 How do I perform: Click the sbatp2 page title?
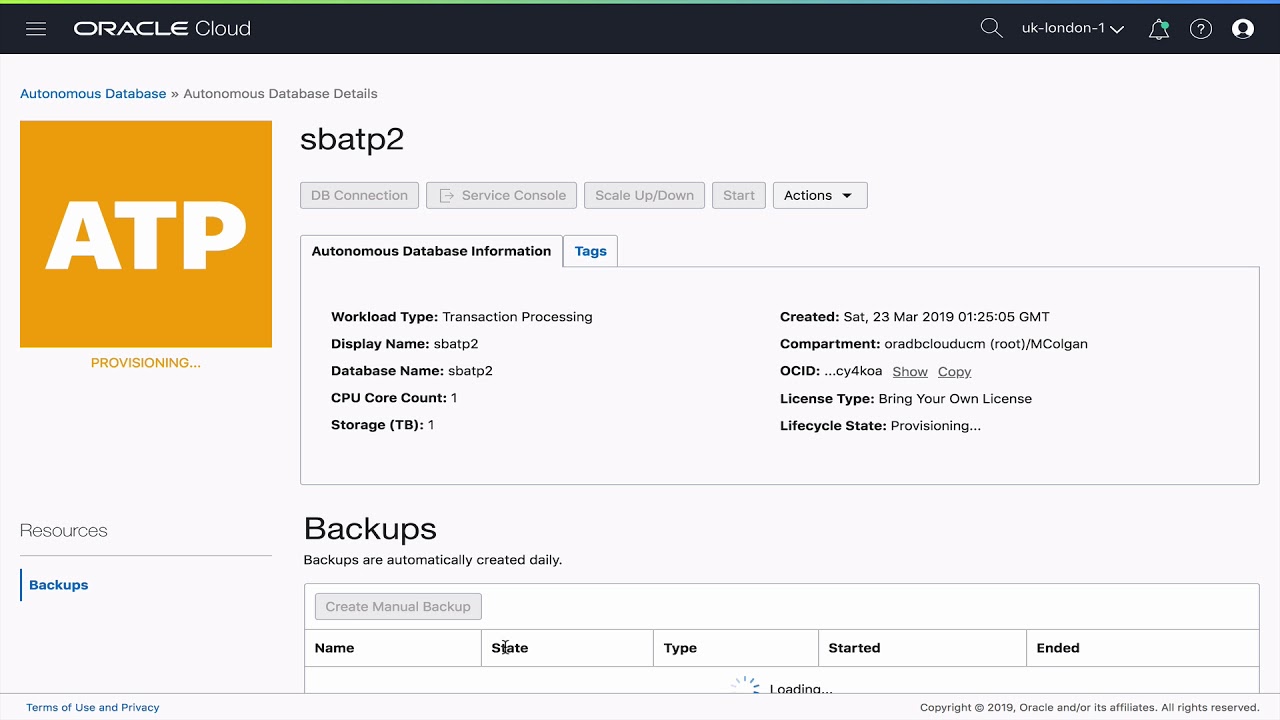click(x=352, y=139)
